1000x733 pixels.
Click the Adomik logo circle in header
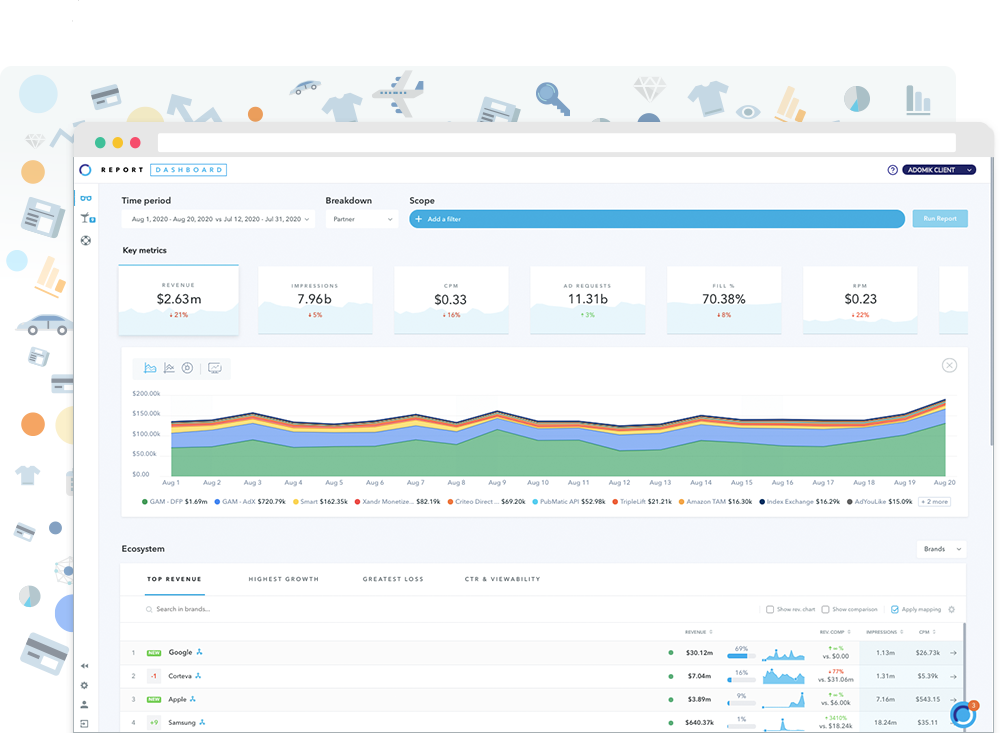coord(85,170)
